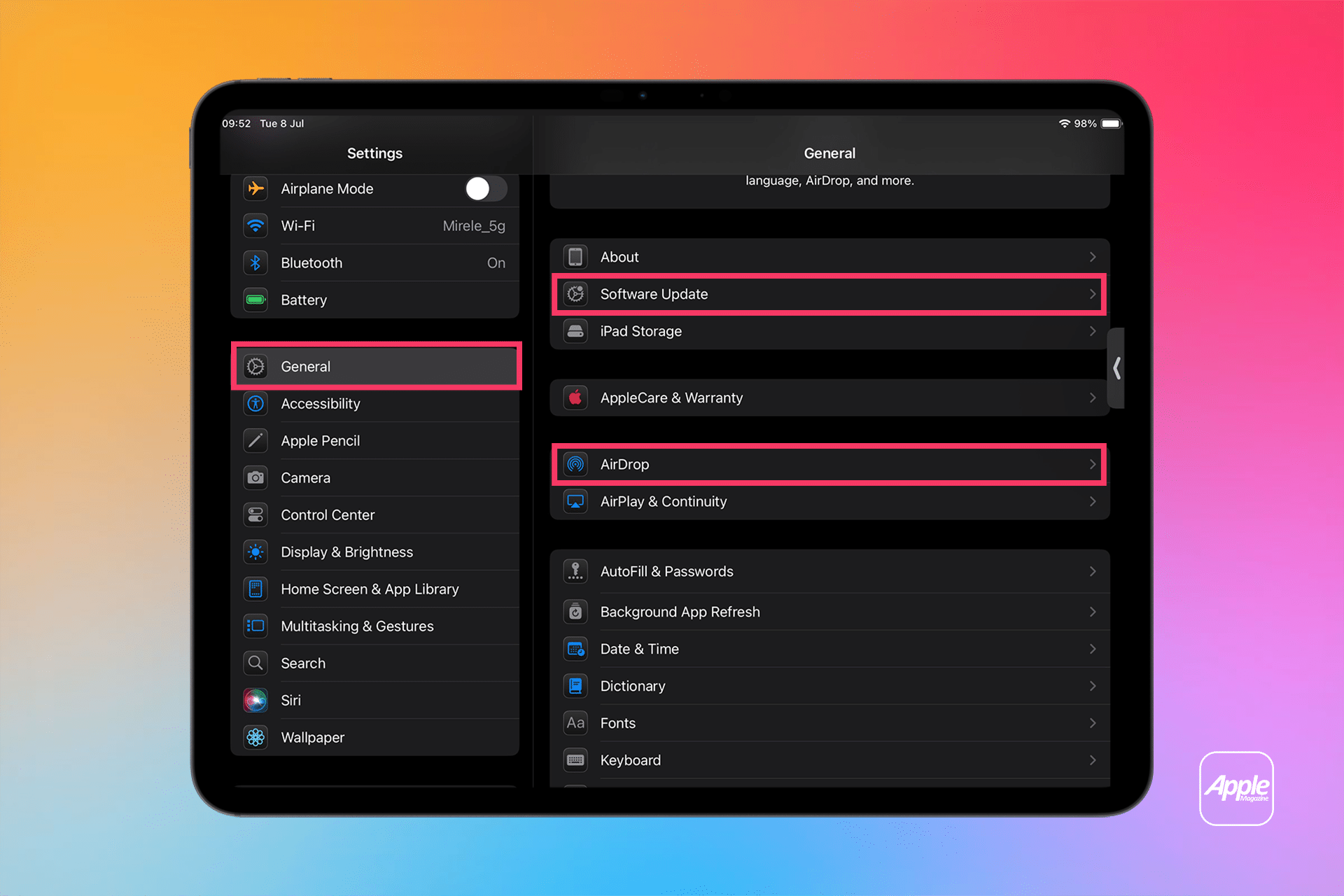Open the Bluetooth row showing On
1344x896 pixels.
376,262
